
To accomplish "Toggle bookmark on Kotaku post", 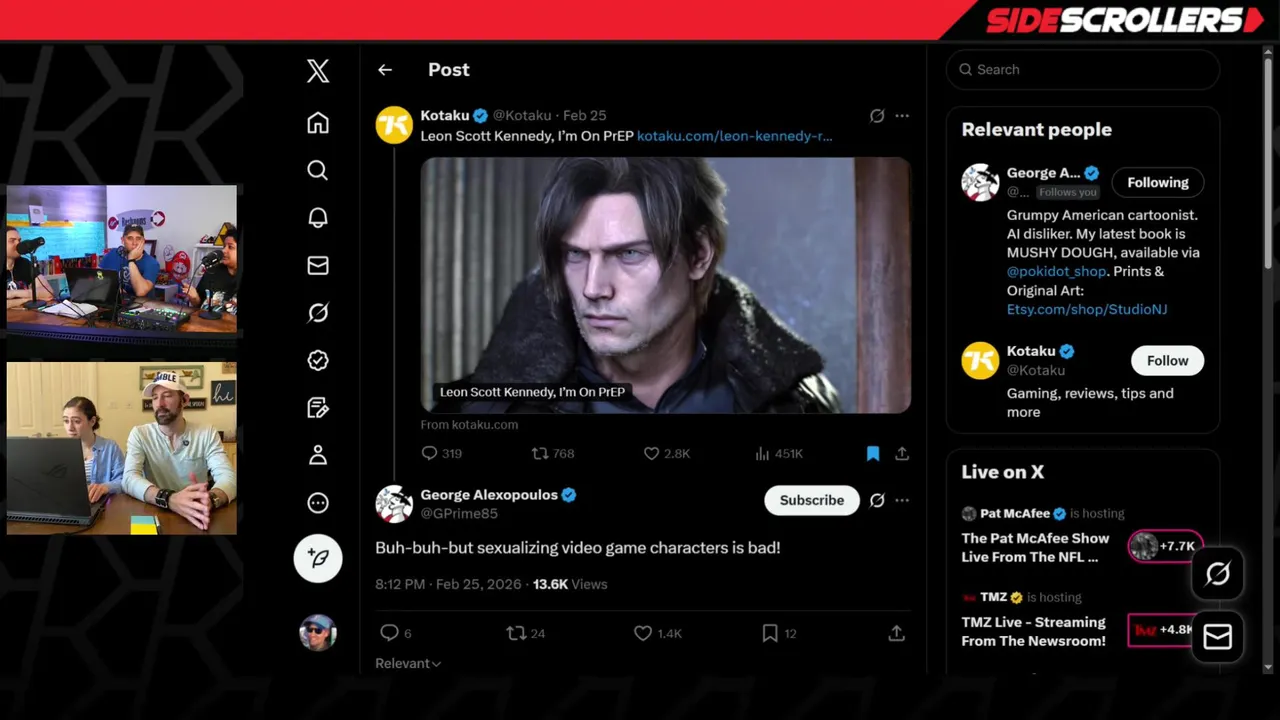I will tap(873, 453).
